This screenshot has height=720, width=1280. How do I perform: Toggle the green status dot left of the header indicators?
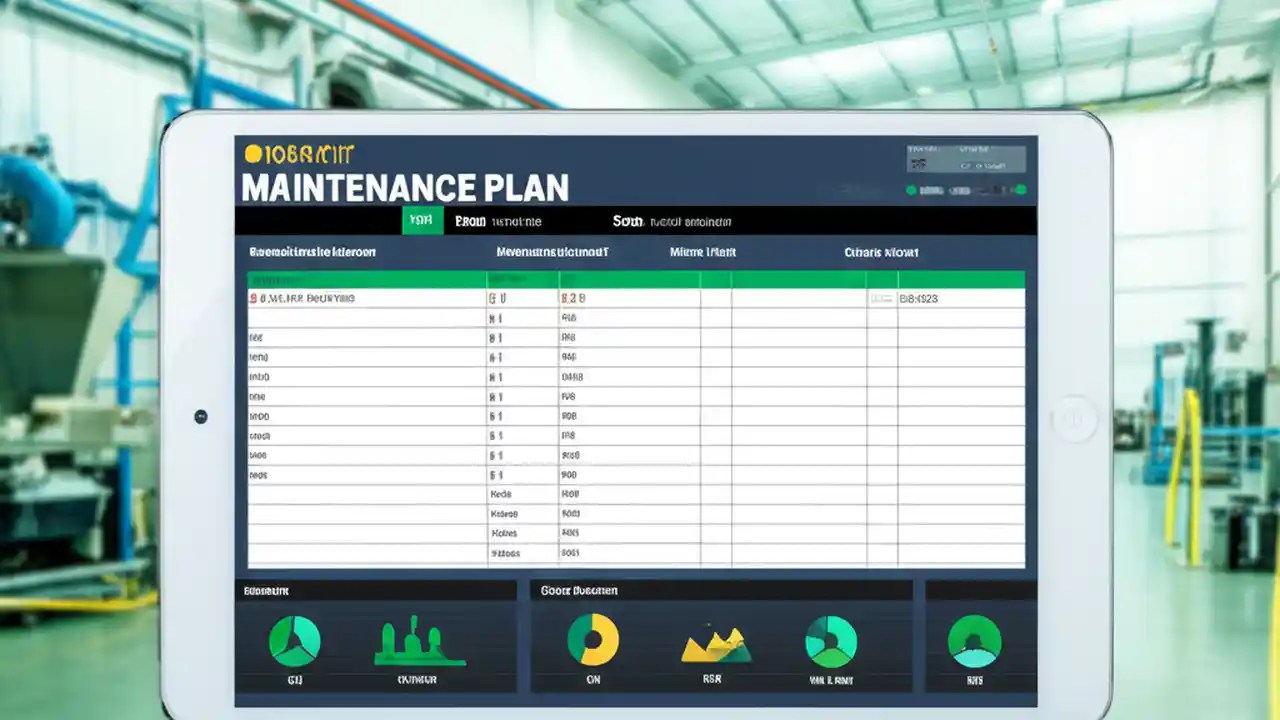[911, 190]
